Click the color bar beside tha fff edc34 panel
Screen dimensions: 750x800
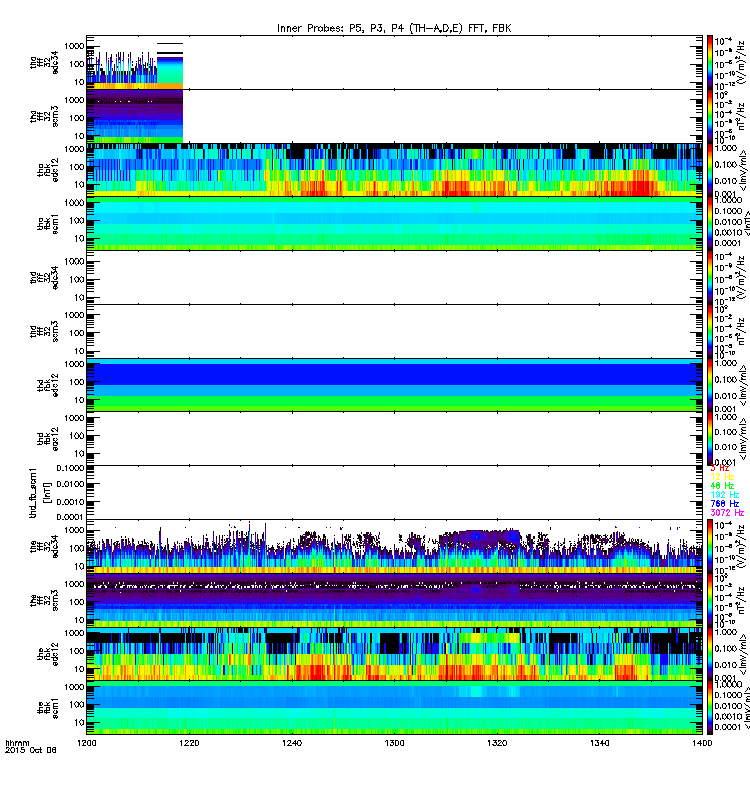[709, 63]
